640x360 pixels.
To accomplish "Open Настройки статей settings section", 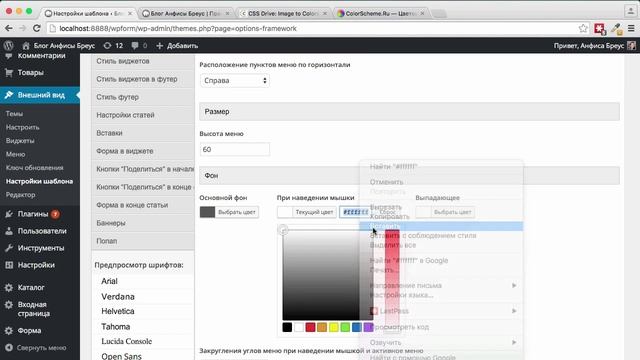I will [143, 115].
